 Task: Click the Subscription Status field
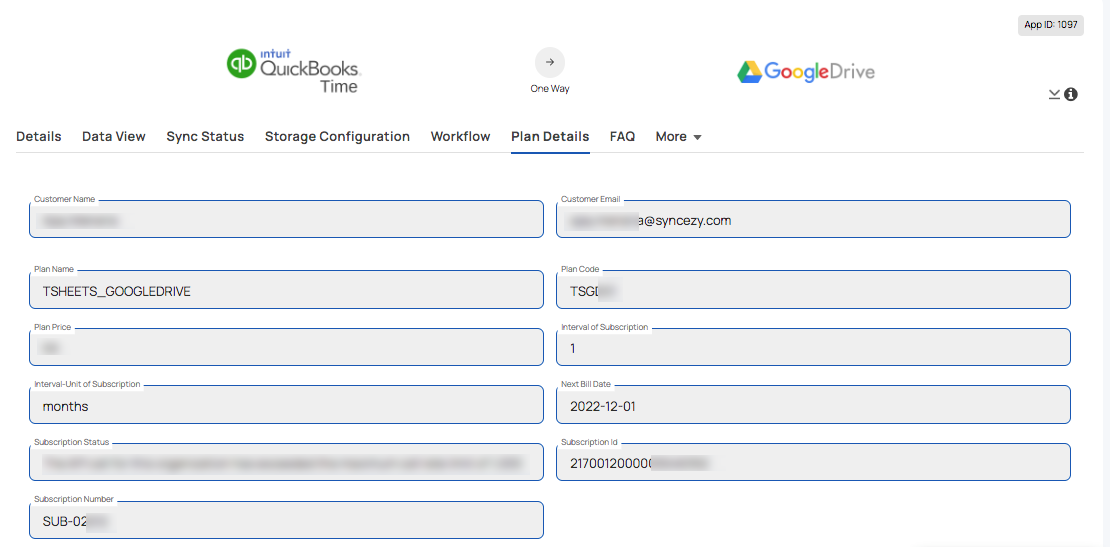tap(286, 462)
